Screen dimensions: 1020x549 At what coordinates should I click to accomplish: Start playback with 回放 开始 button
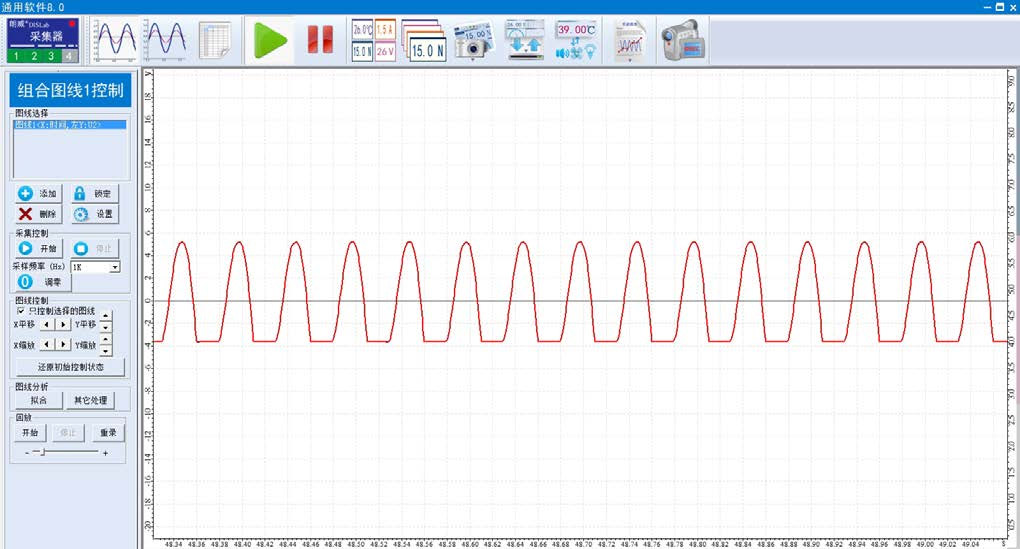30,433
